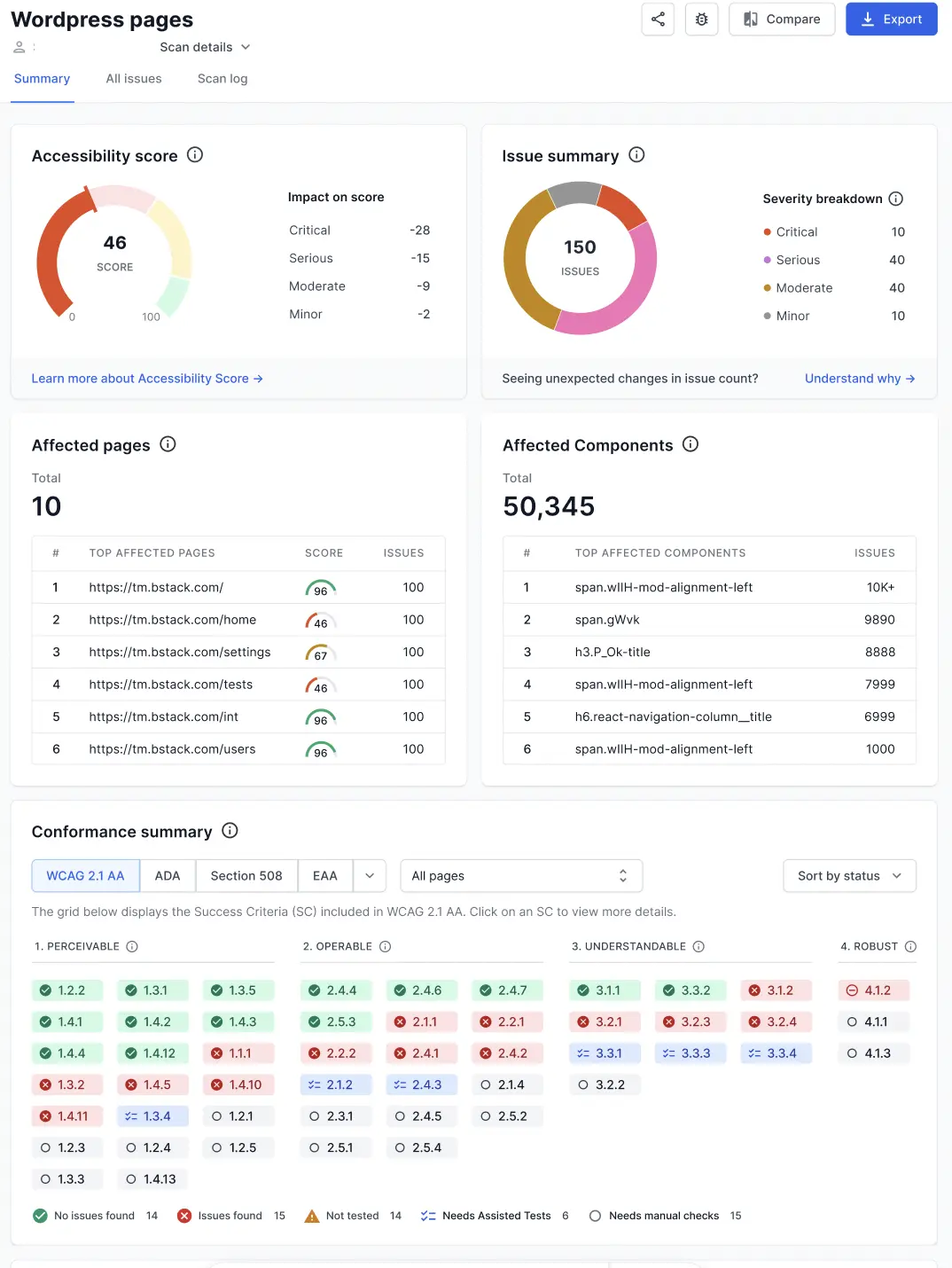
Task: Open success criterion 1.4.10 tile
Action: 238,1084
